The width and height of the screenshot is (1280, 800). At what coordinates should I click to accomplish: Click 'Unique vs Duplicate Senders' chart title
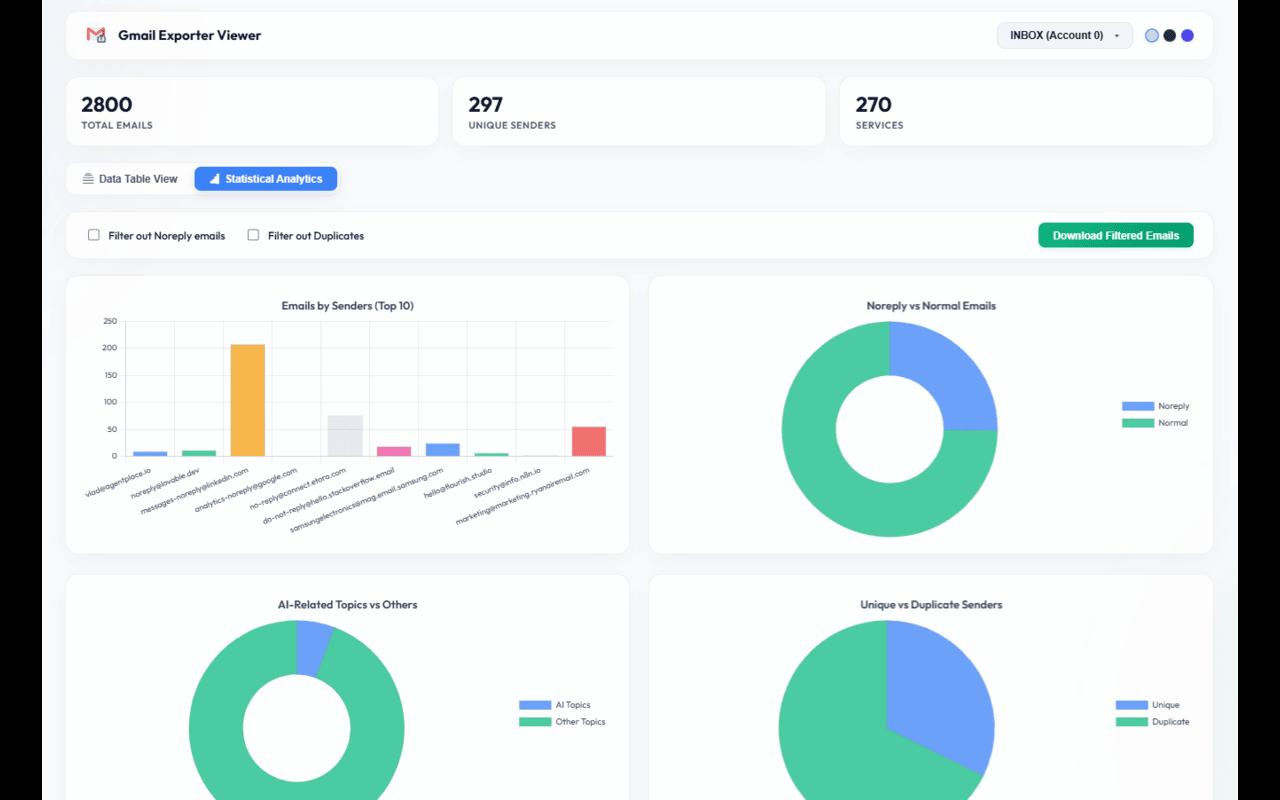(x=931, y=605)
